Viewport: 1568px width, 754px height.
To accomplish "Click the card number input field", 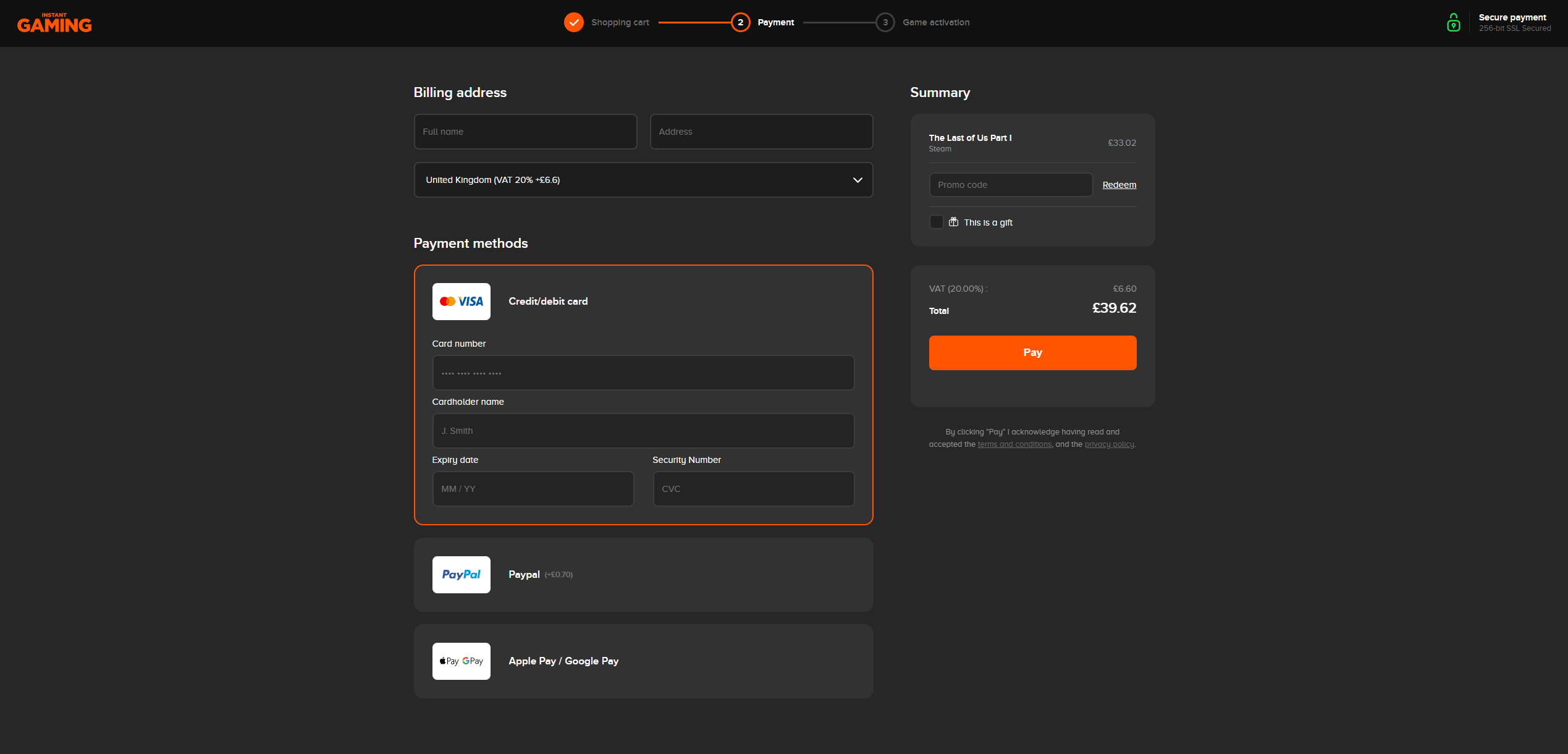I will coord(643,372).
